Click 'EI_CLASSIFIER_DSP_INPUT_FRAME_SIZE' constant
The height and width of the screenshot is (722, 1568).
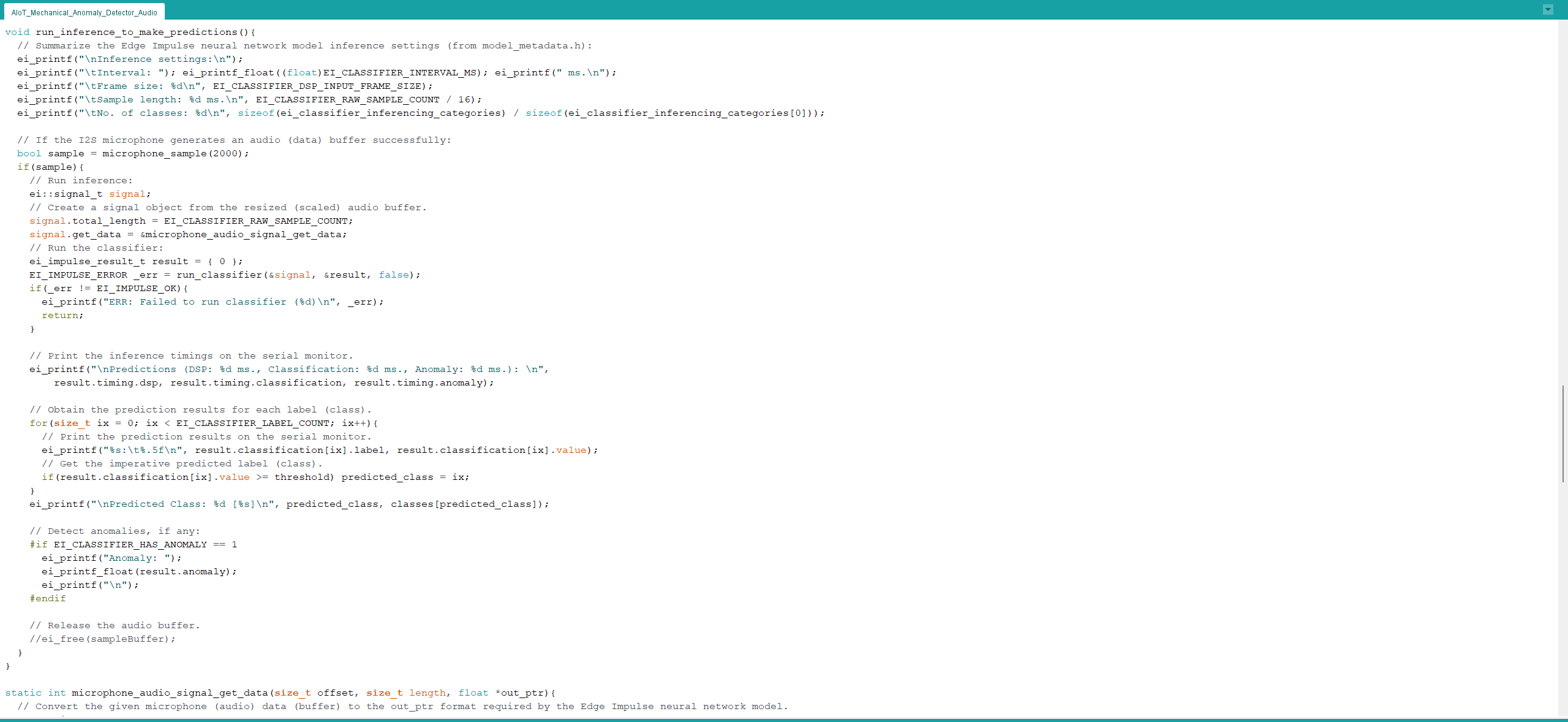coord(317,86)
